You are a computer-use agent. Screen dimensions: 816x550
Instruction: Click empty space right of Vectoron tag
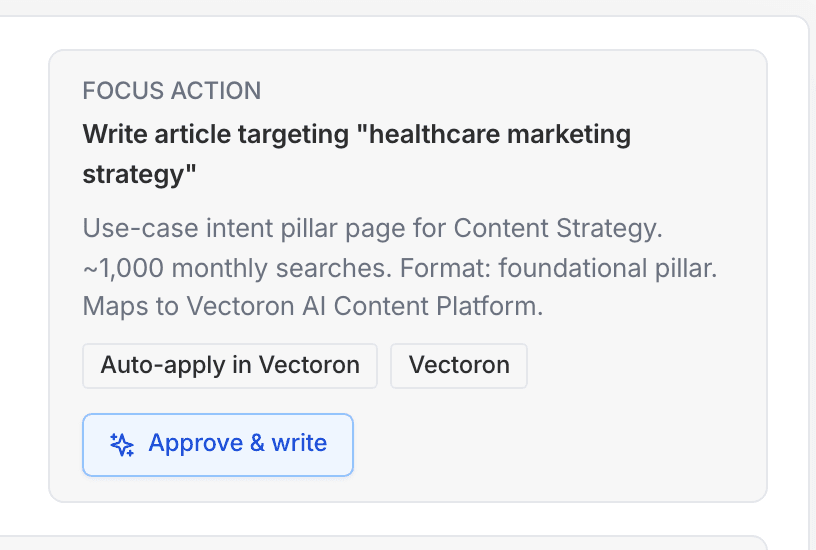click(640, 365)
